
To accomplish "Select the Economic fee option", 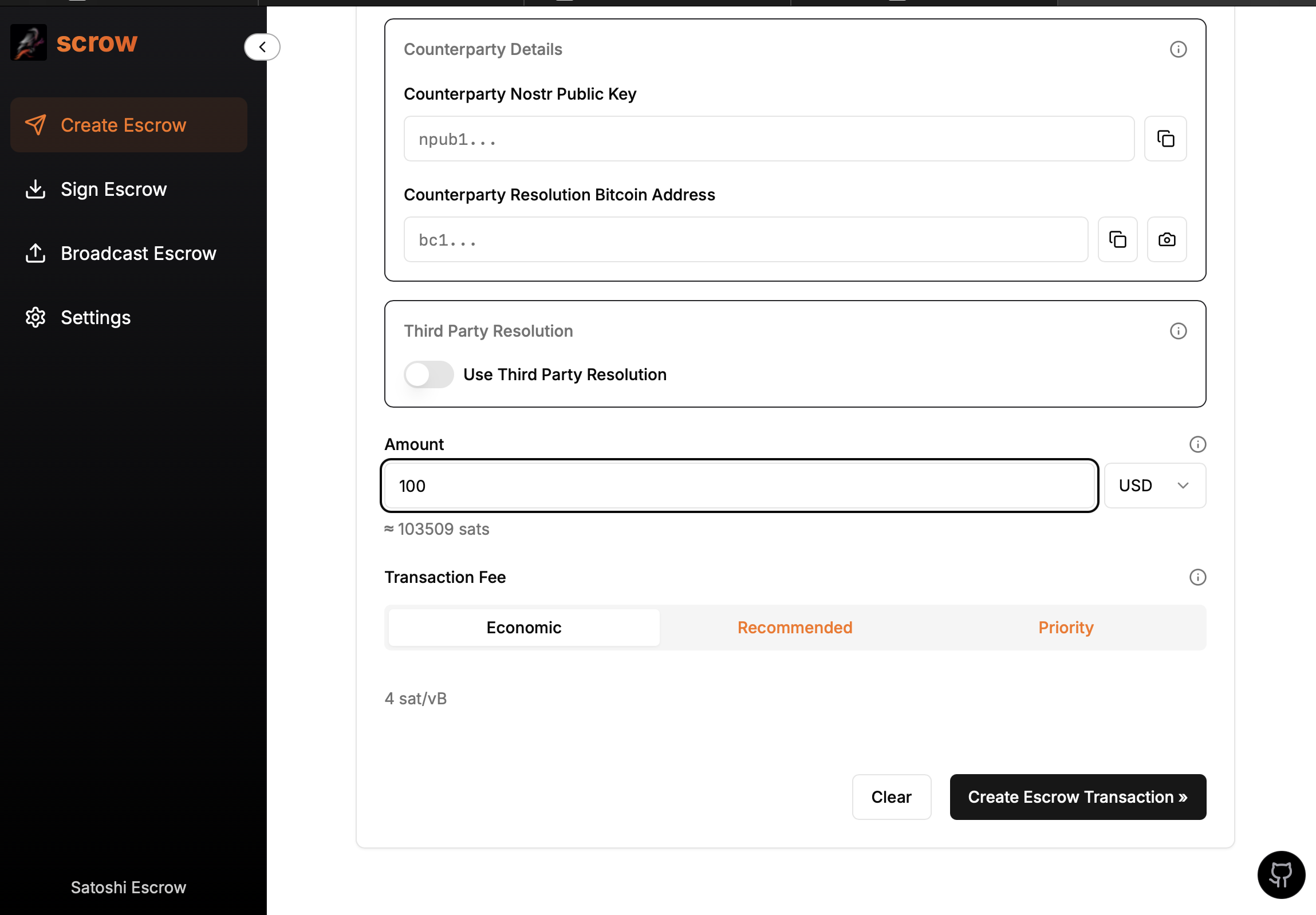I will pos(523,628).
